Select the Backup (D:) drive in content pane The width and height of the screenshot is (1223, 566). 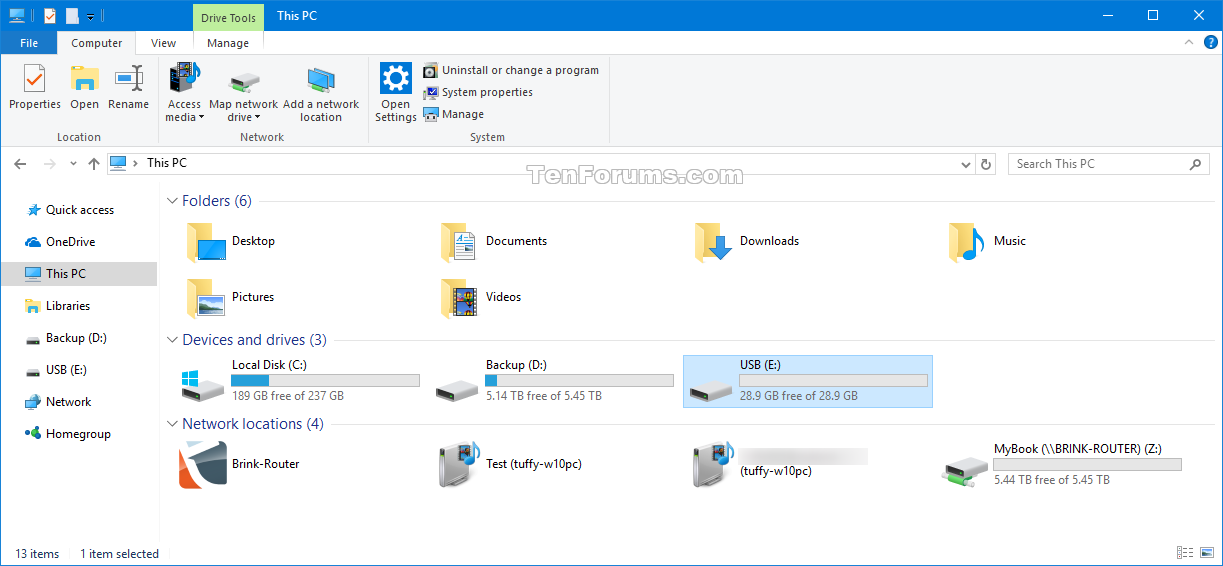pos(553,381)
